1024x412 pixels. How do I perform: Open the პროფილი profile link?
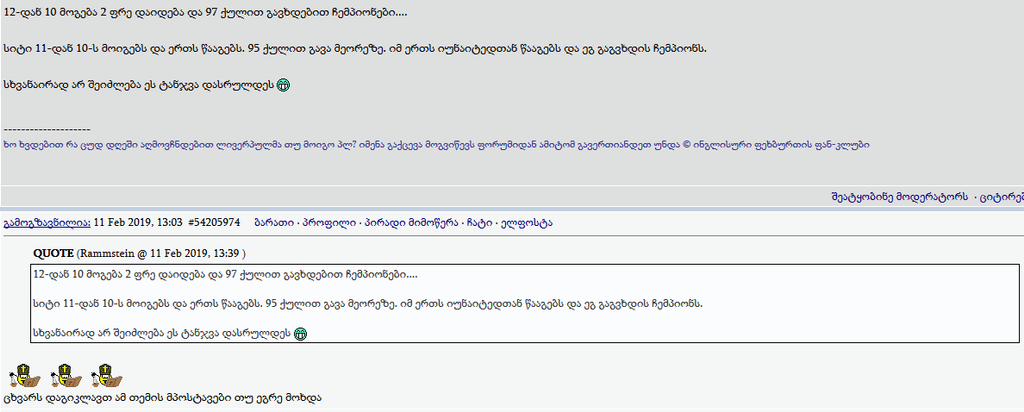[x=327, y=223]
